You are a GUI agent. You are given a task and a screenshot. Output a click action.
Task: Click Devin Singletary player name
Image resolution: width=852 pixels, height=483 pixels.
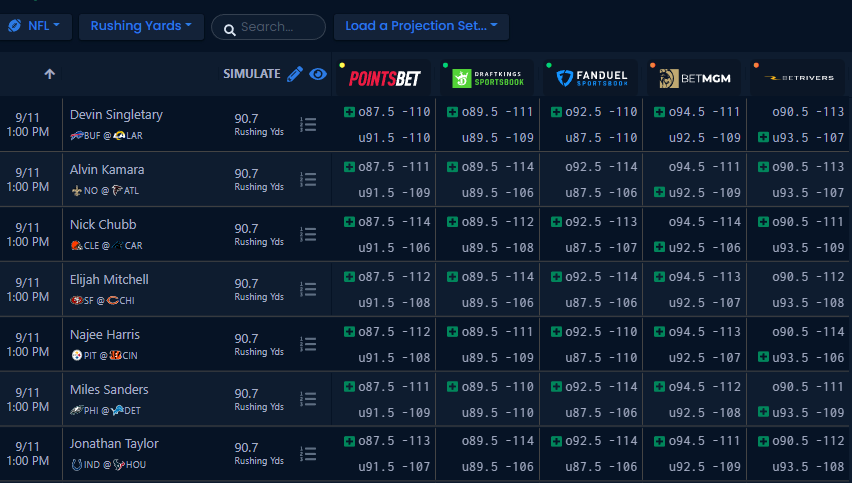(116, 115)
